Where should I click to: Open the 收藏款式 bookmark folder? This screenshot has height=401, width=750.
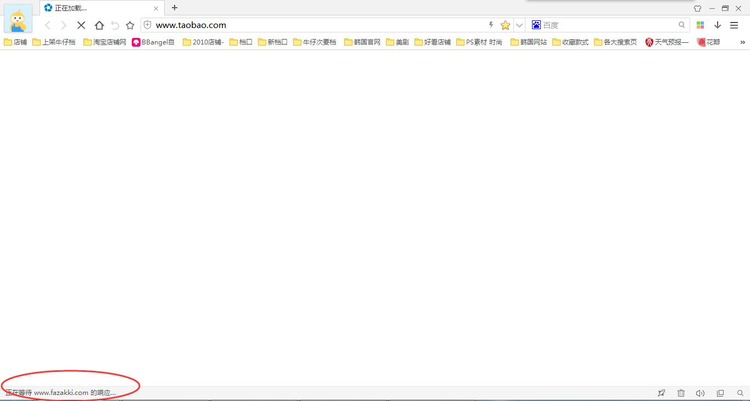571,42
